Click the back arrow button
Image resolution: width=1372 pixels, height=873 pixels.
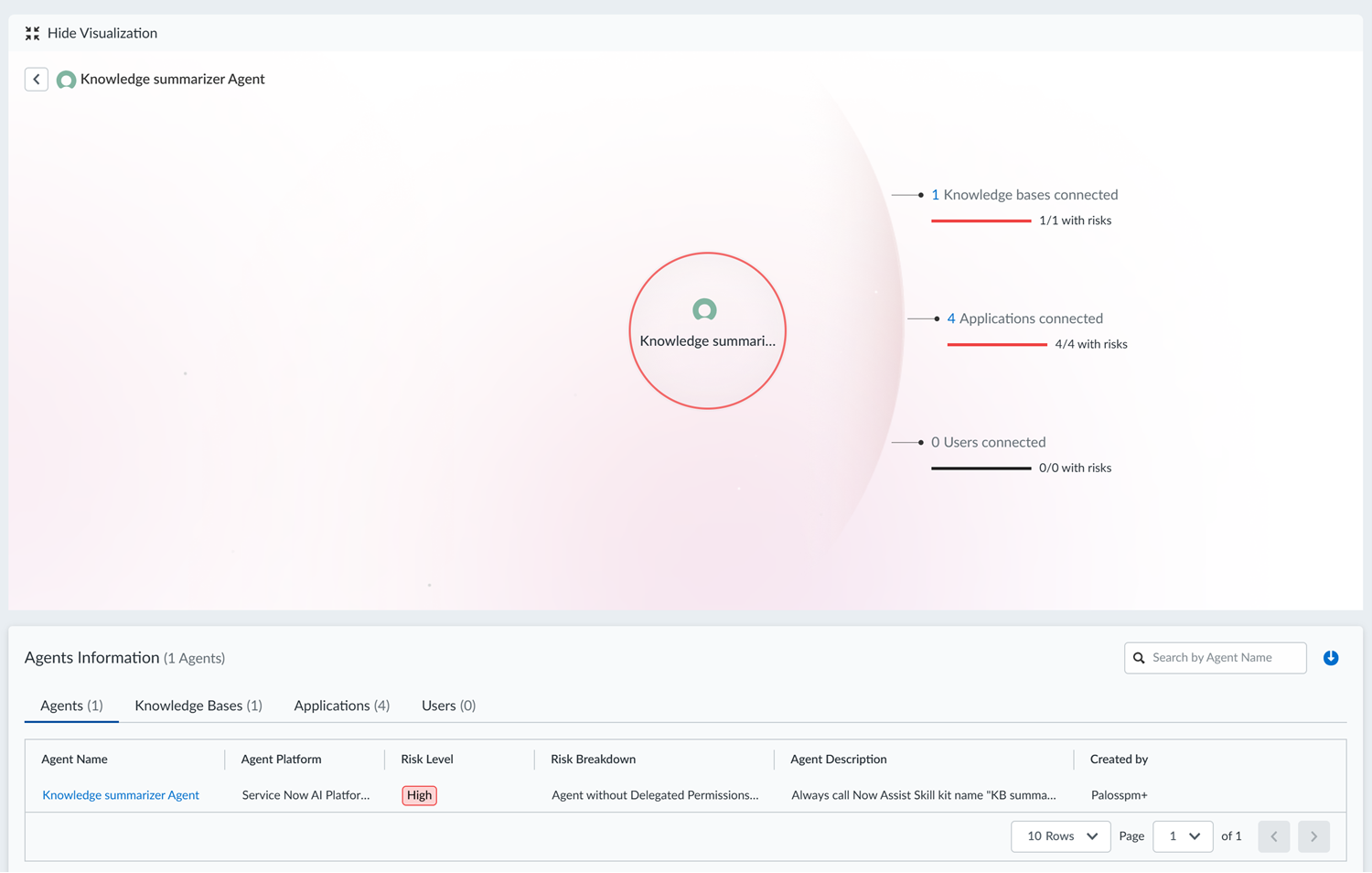(37, 80)
